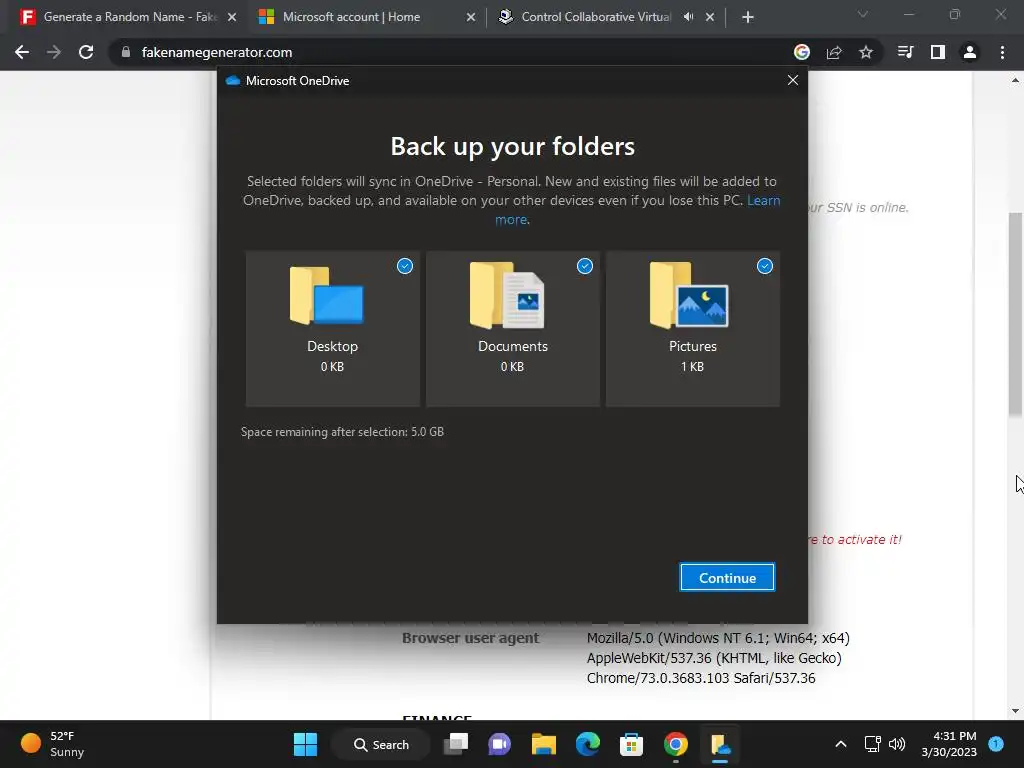Show hidden system tray icons
This screenshot has width=1024, height=768.
(x=841, y=744)
